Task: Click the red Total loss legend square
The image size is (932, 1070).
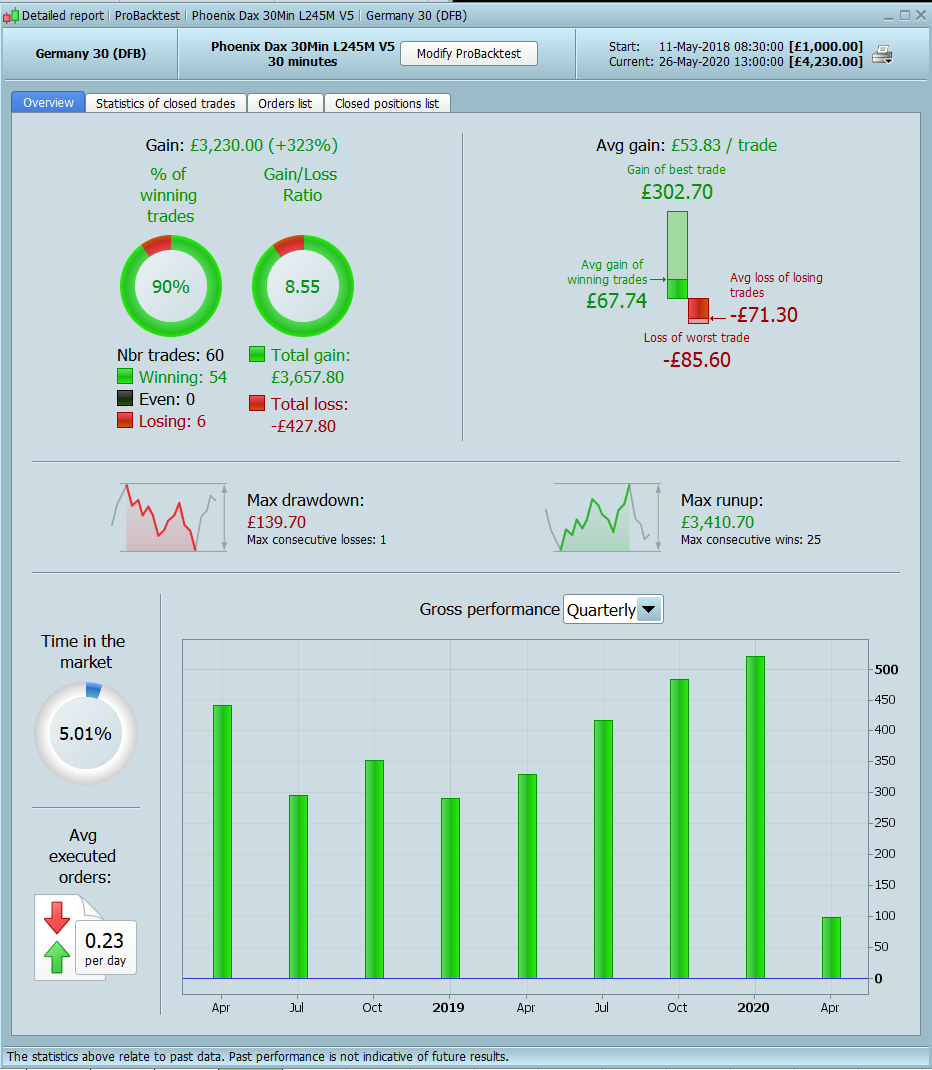Action: 257,403
